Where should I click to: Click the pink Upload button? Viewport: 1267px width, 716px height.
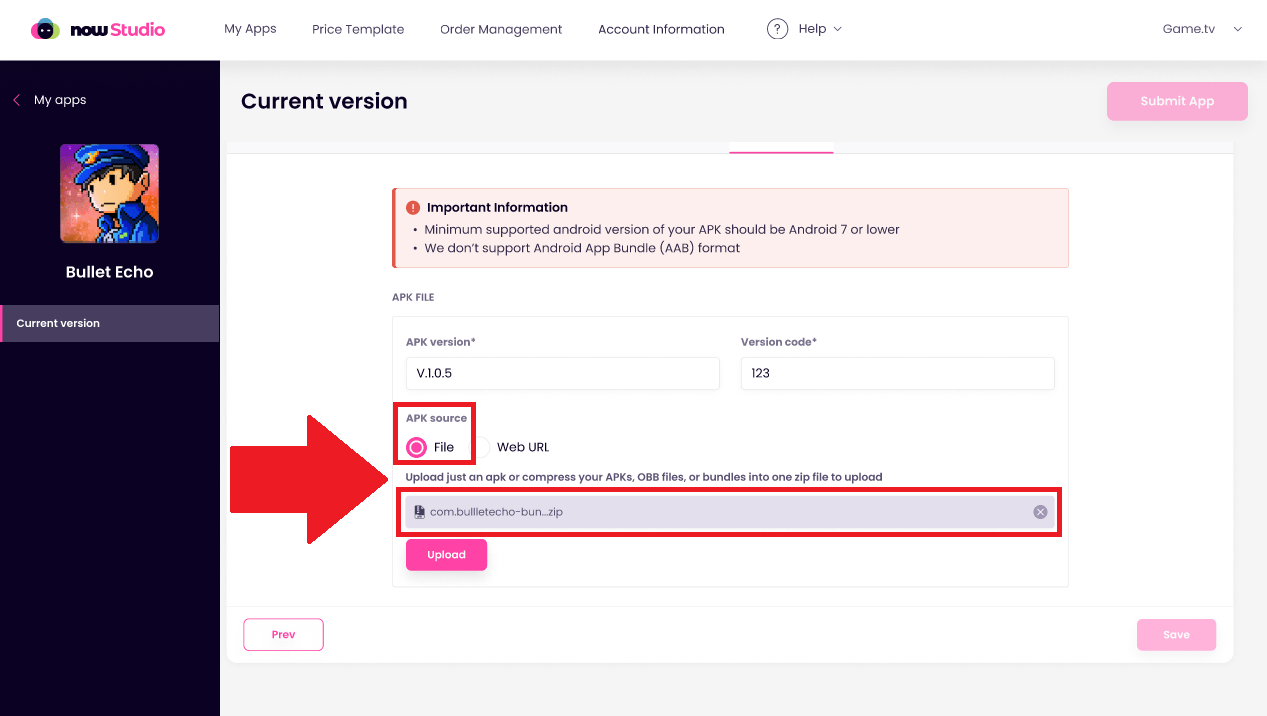click(x=446, y=555)
